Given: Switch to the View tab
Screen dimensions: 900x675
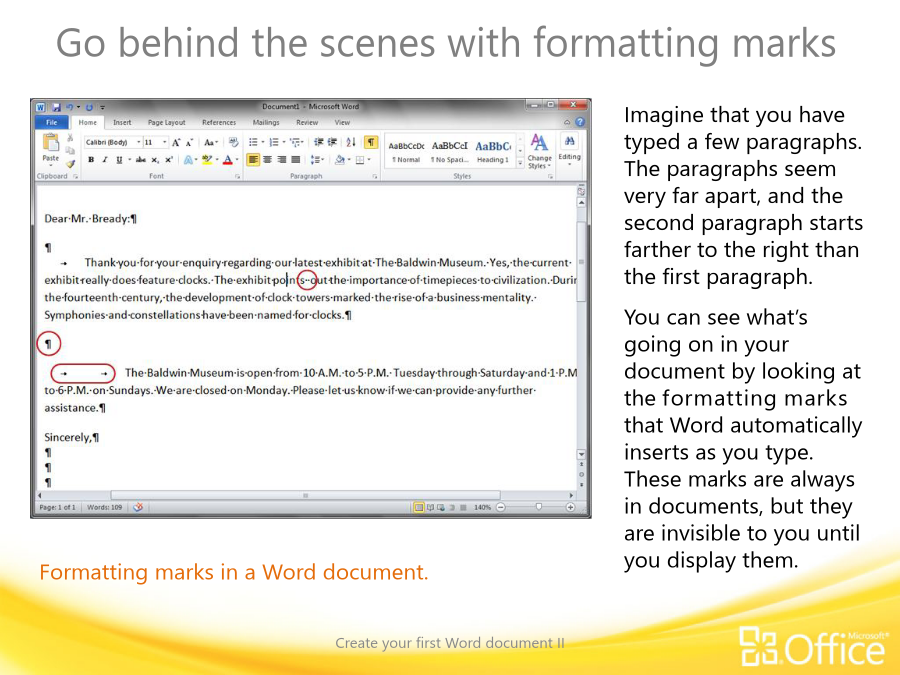Looking at the screenshot, I should [342, 122].
